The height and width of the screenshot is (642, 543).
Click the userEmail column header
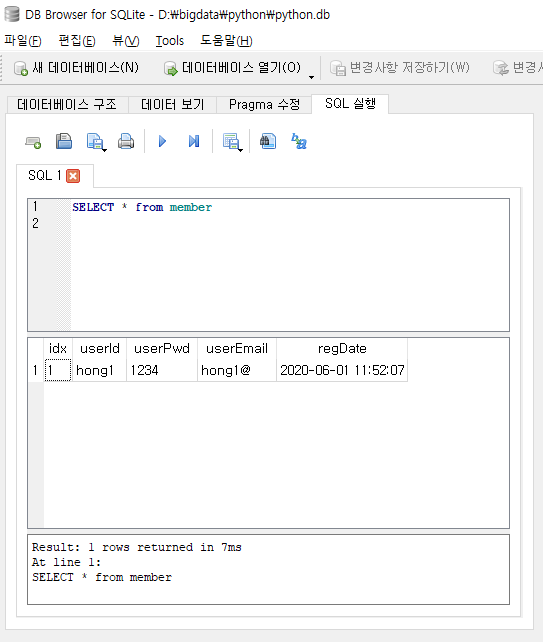pos(237,348)
